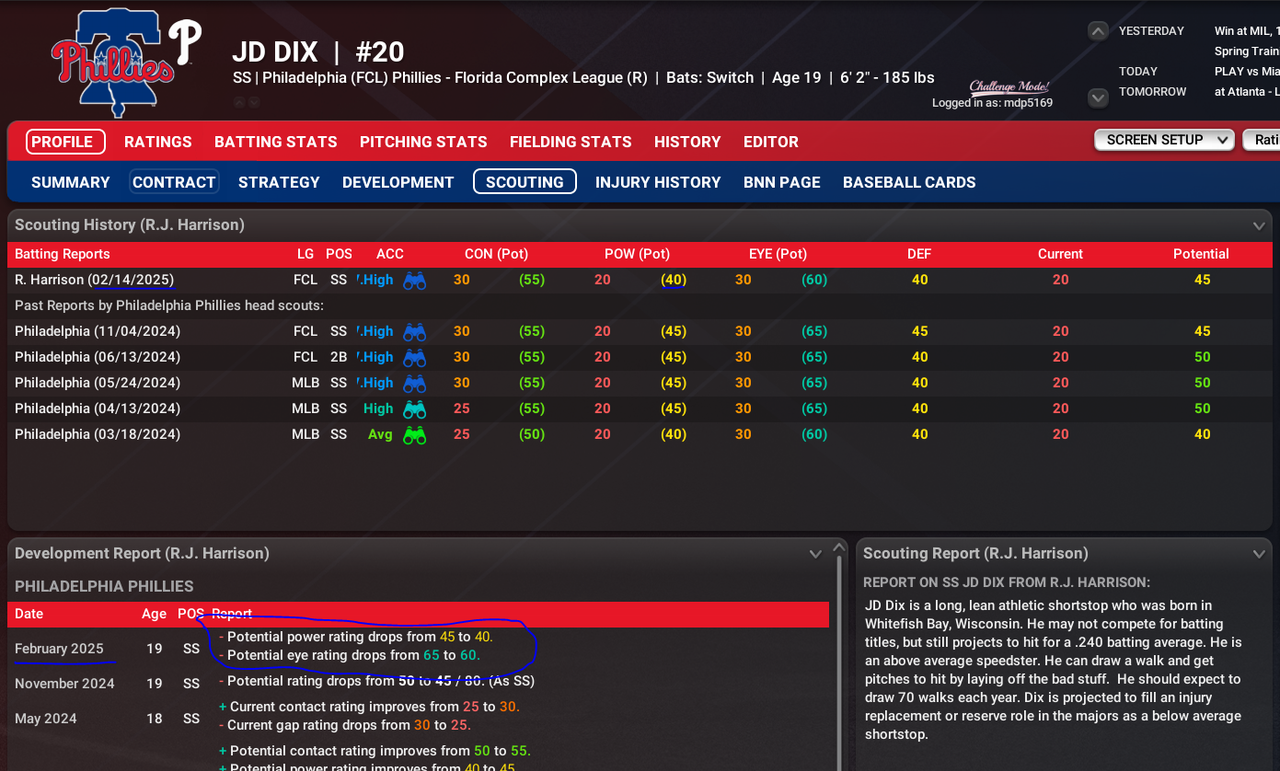Open the Screen Setup dropdown
The height and width of the screenshot is (771, 1280).
(x=1163, y=141)
